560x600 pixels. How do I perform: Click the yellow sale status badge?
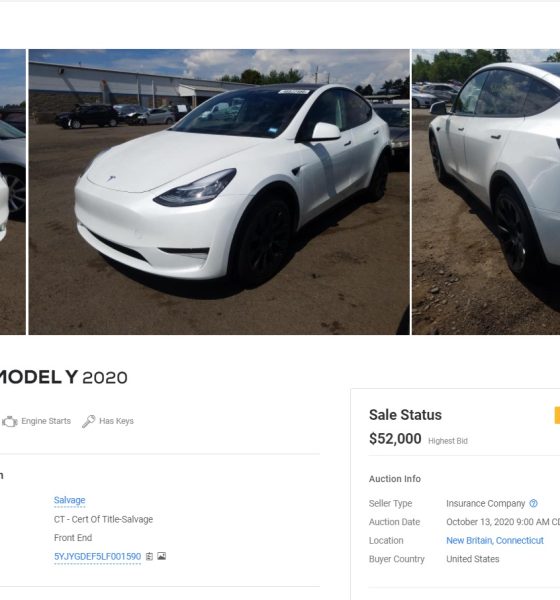(x=557, y=415)
